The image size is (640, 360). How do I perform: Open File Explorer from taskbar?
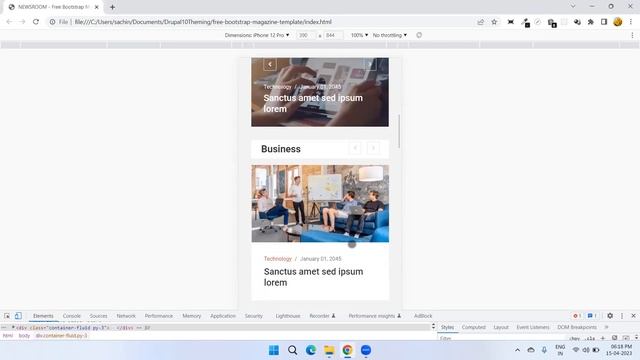(x=329, y=350)
